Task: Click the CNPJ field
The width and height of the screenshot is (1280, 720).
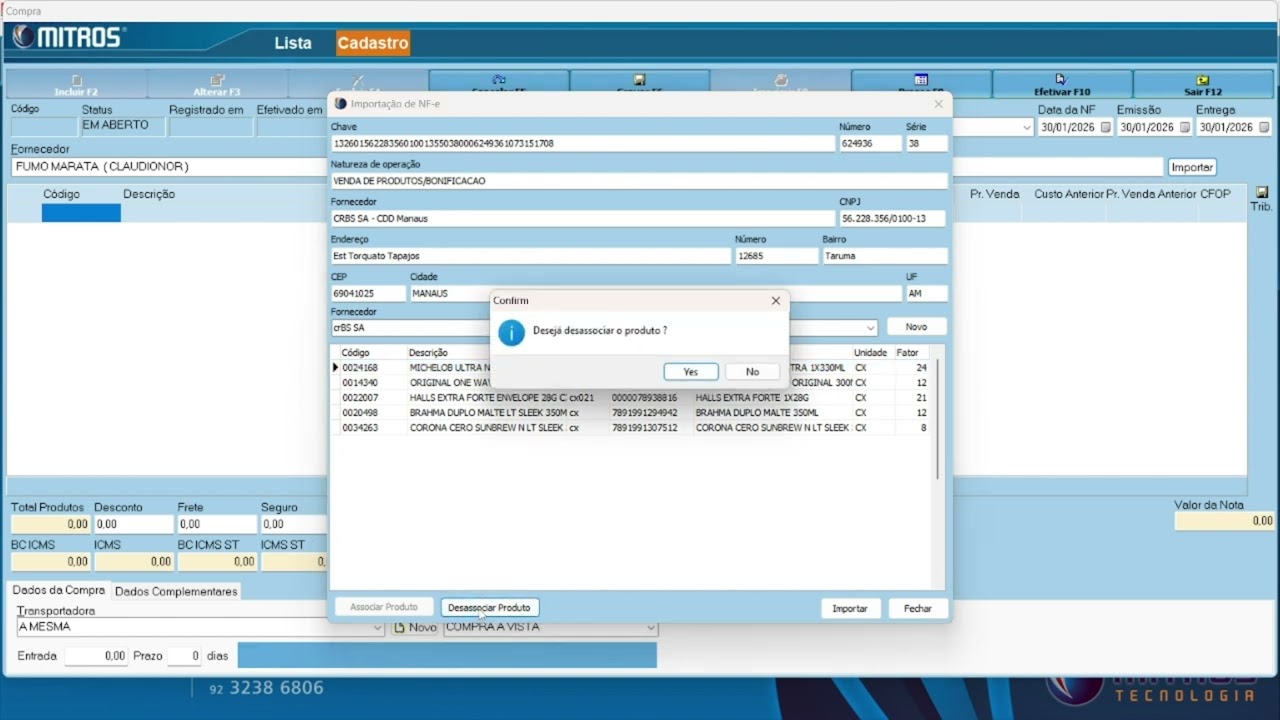Action: 892,218
